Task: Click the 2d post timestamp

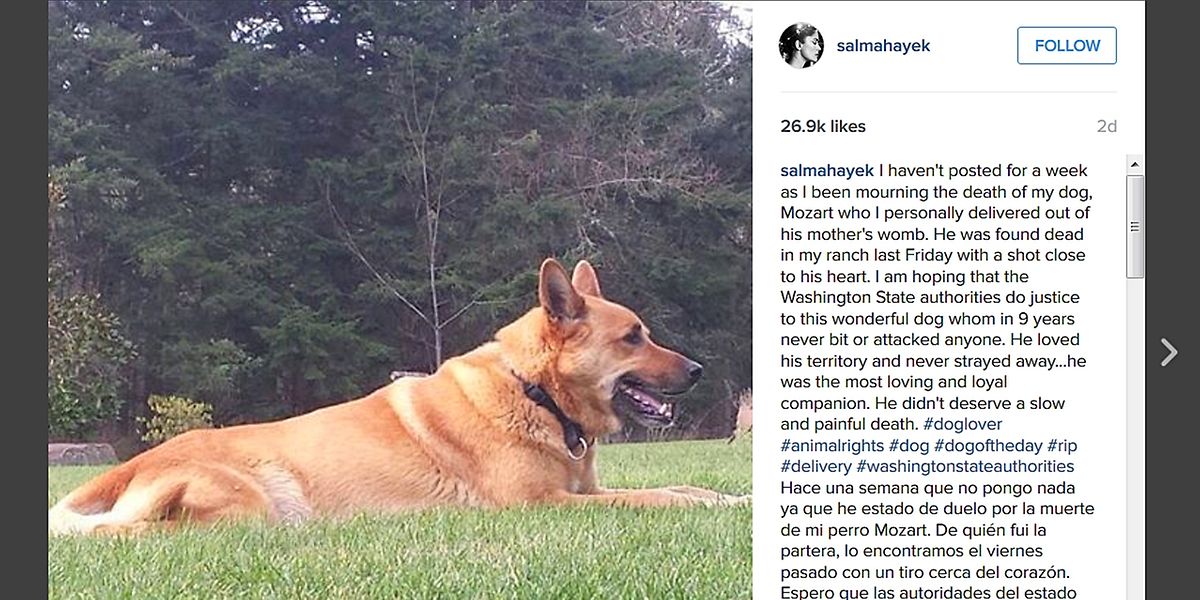Action: [x=1106, y=126]
